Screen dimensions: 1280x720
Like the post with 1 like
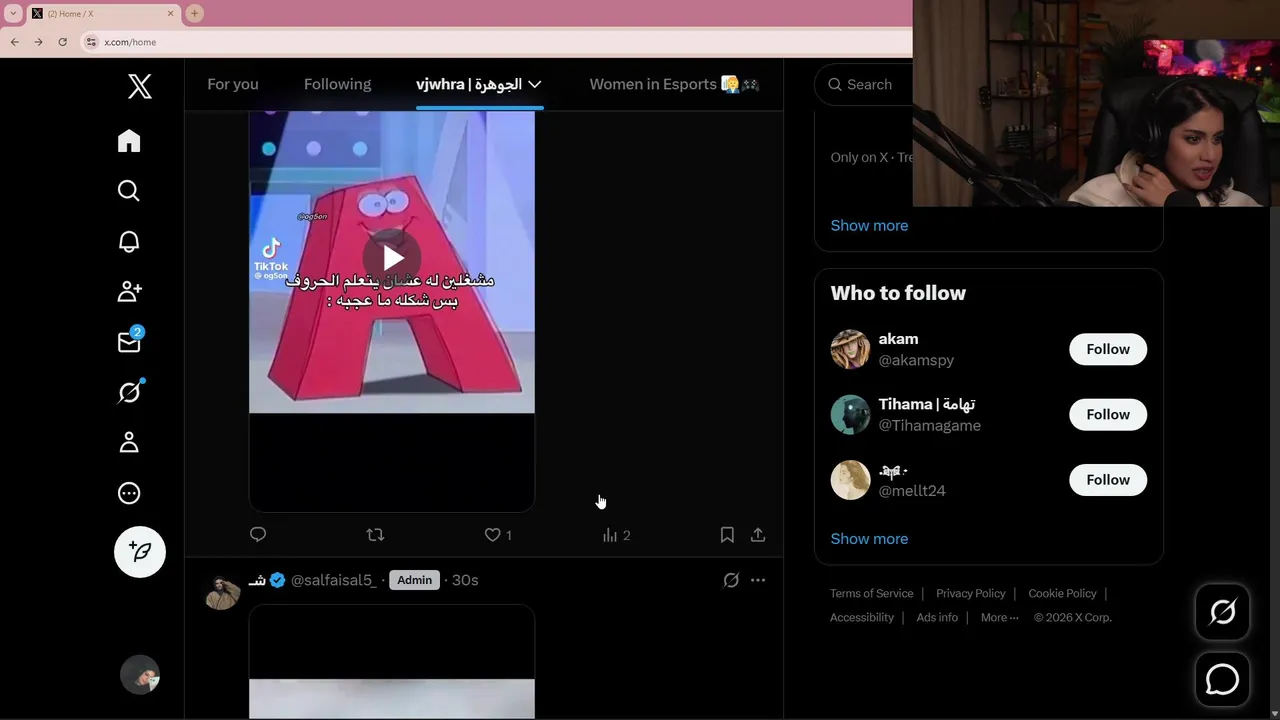point(498,535)
